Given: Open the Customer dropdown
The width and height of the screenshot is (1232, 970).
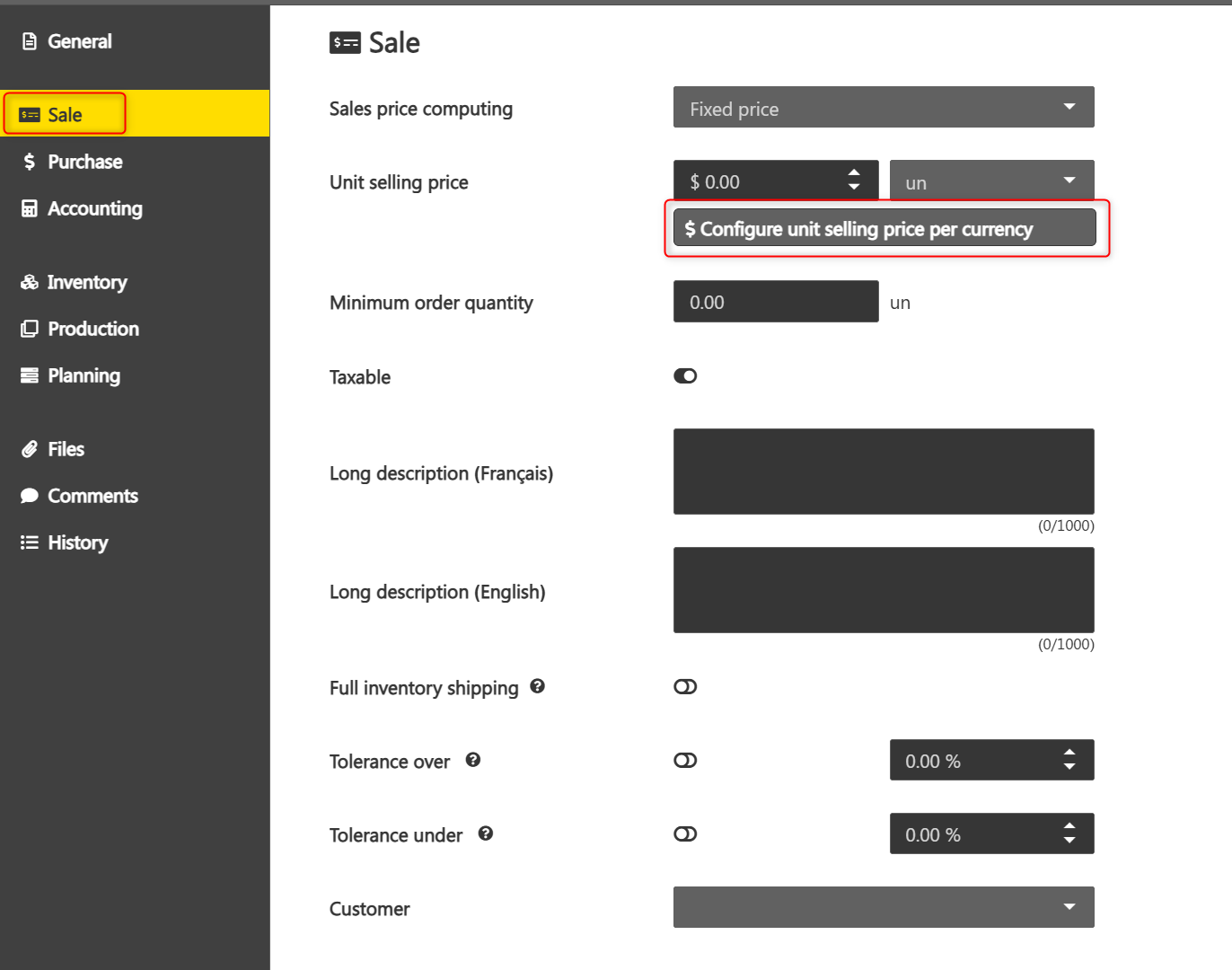Looking at the screenshot, I should tap(884, 907).
